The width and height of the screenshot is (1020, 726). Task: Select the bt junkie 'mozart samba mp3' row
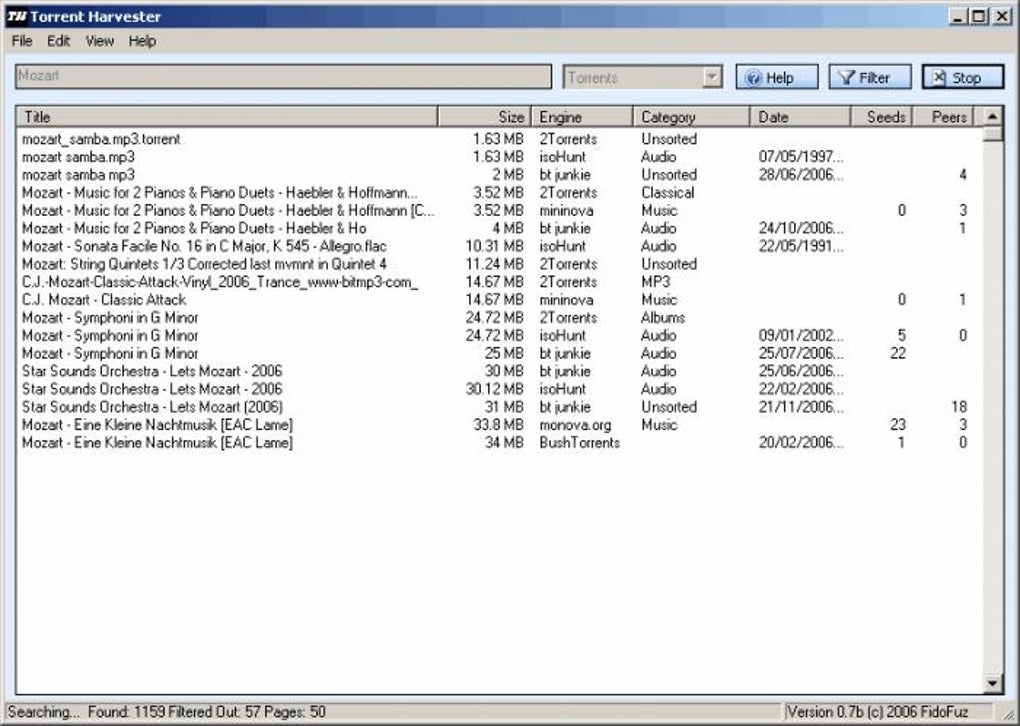coord(499,174)
